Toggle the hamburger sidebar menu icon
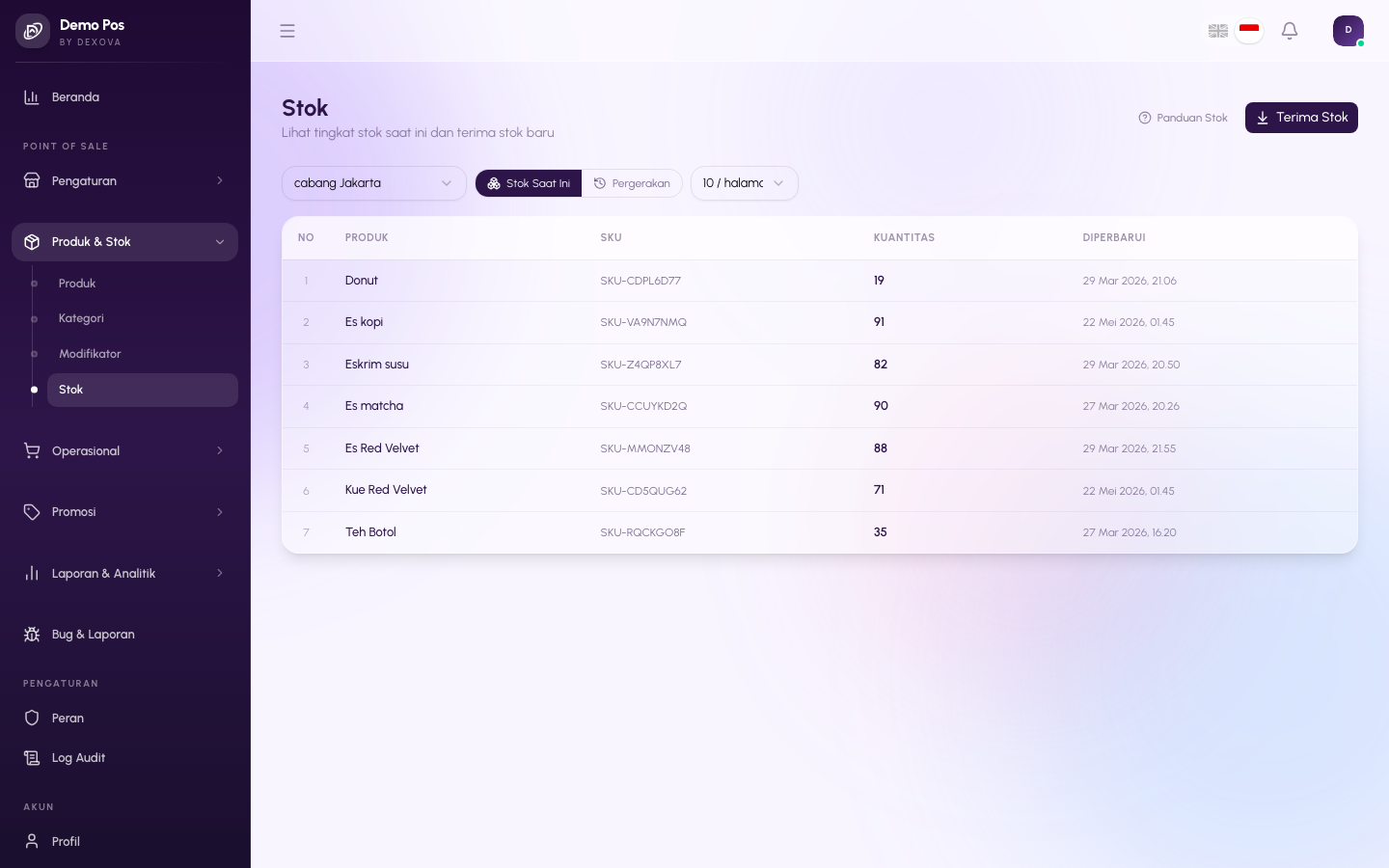Viewport: 1389px width, 868px height. tap(287, 31)
